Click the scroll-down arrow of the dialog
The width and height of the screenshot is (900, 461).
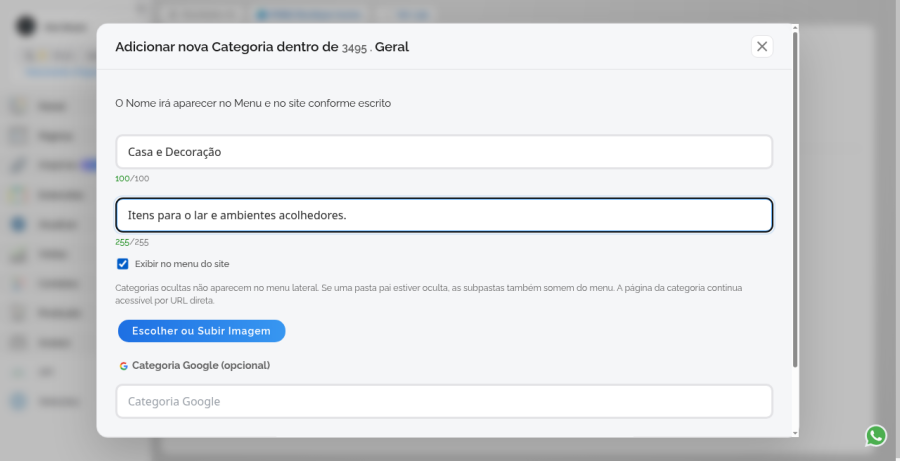[x=795, y=433]
